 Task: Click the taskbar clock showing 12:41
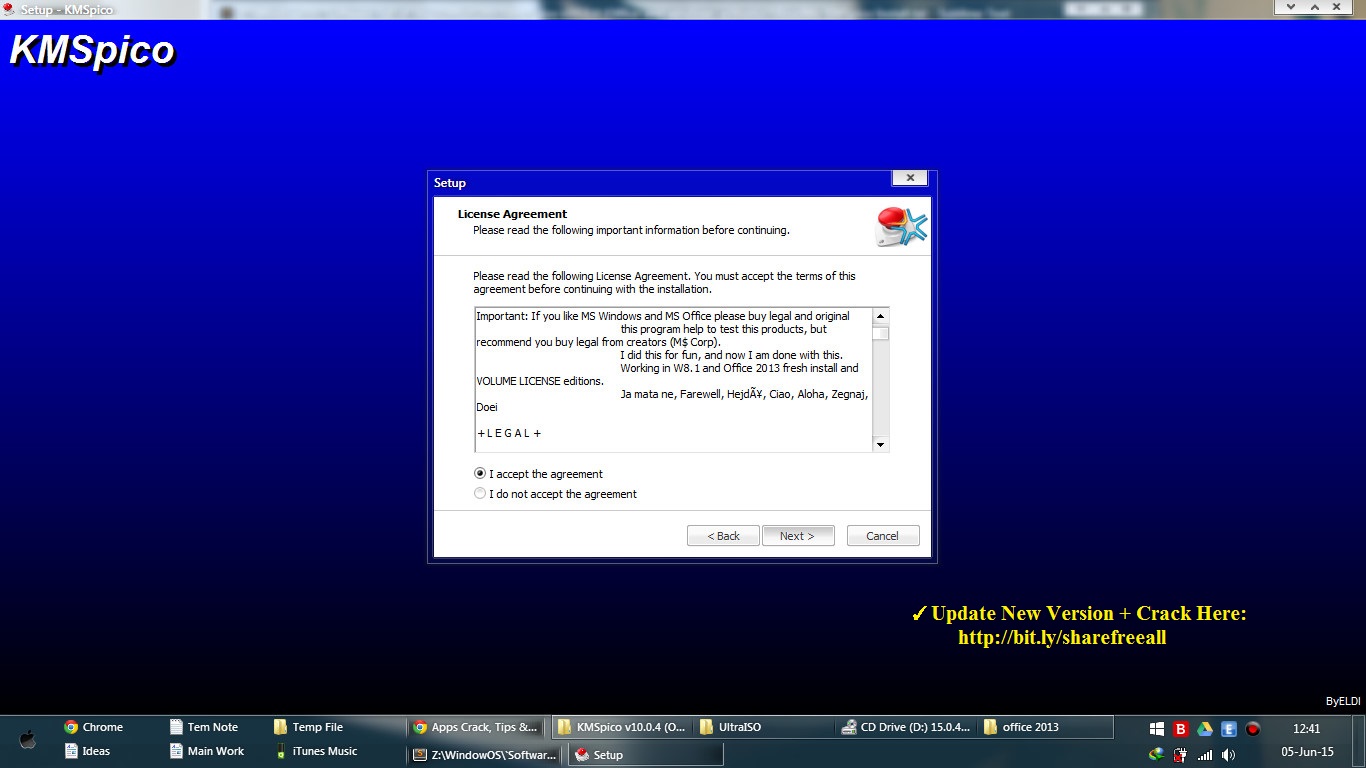click(1306, 729)
